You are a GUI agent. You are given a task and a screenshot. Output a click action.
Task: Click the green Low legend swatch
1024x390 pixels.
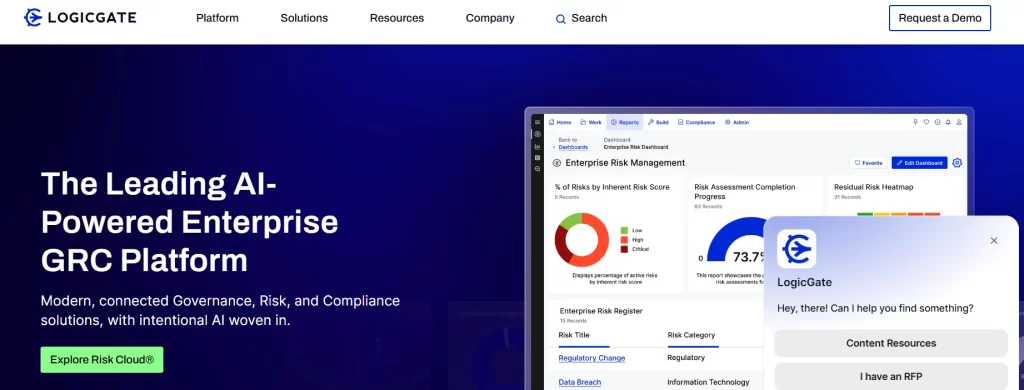pos(624,231)
